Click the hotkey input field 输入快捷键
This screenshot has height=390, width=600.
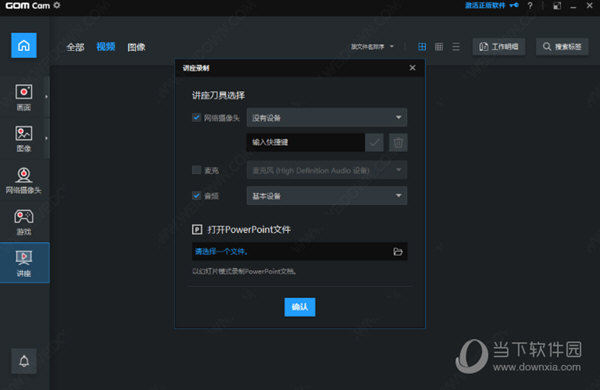pyautogui.click(x=305, y=142)
